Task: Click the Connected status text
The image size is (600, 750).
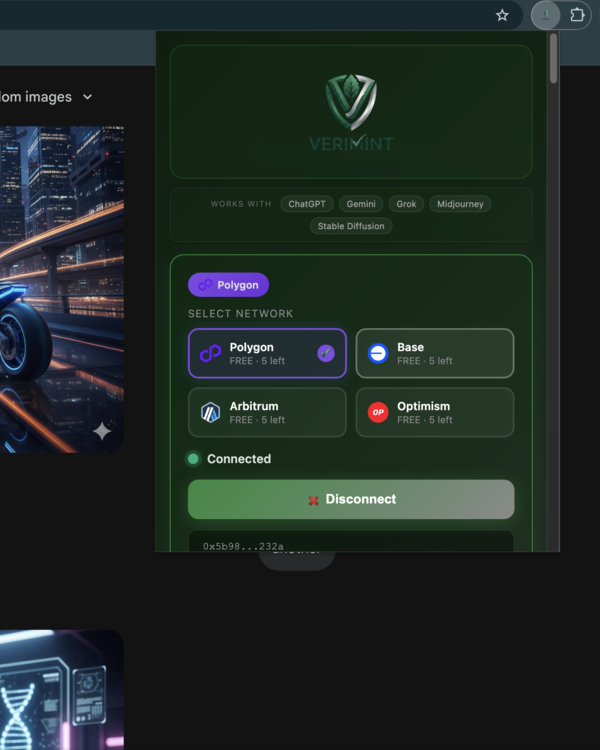Action: [239, 459]
